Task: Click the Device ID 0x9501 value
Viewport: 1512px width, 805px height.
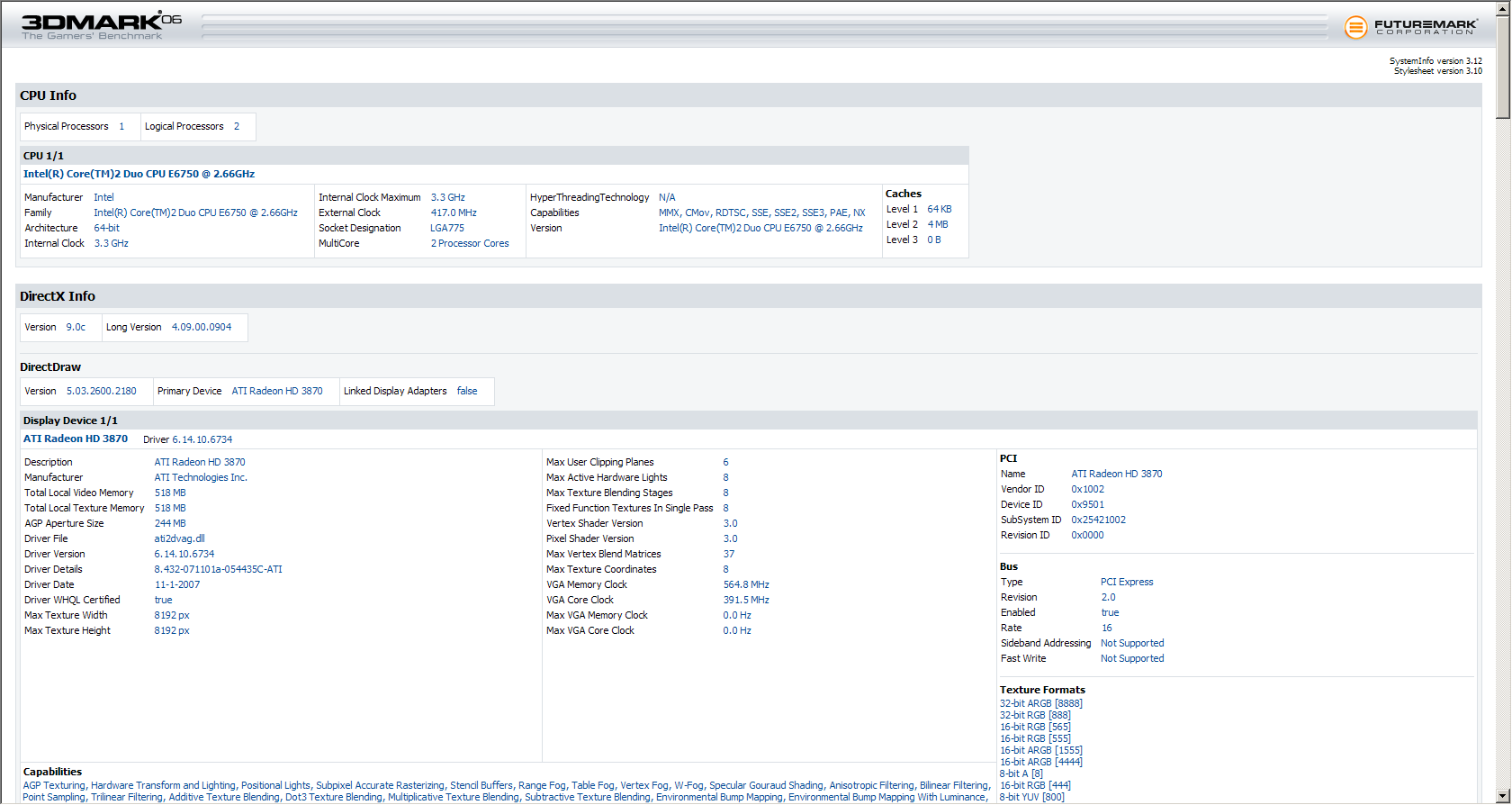Action: 1087,504
